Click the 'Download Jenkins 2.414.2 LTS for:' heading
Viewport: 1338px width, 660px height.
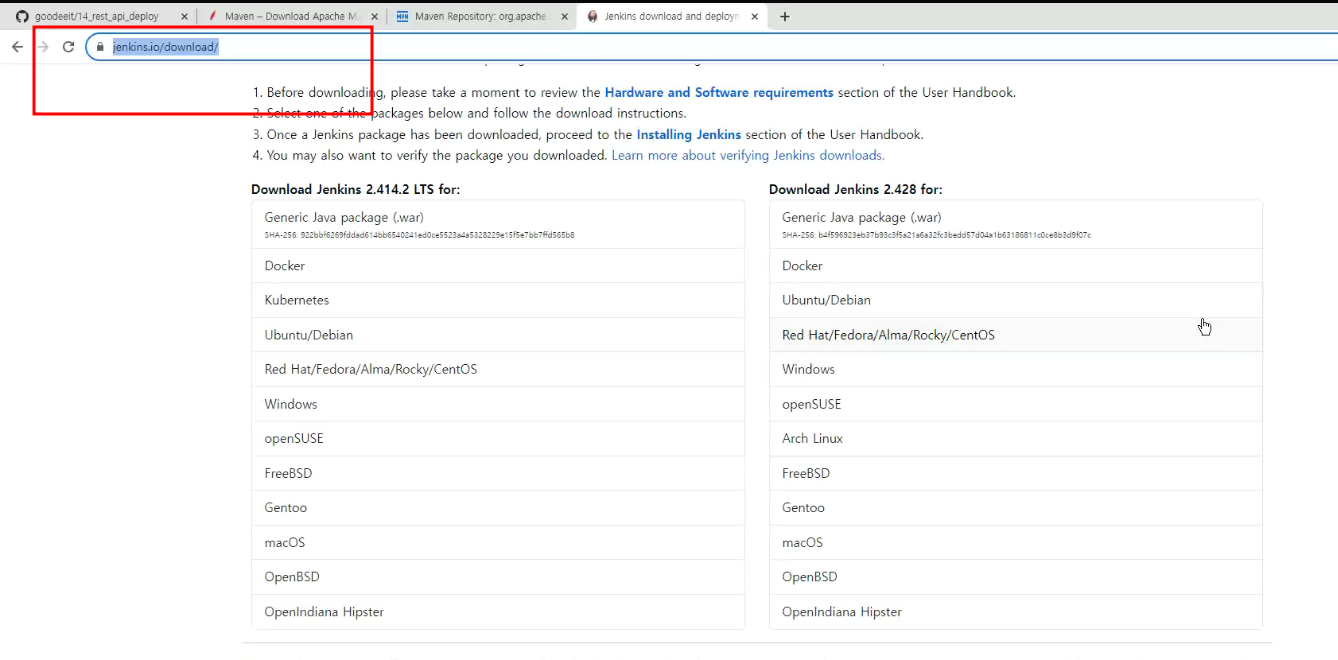click(x=355, y=189)
